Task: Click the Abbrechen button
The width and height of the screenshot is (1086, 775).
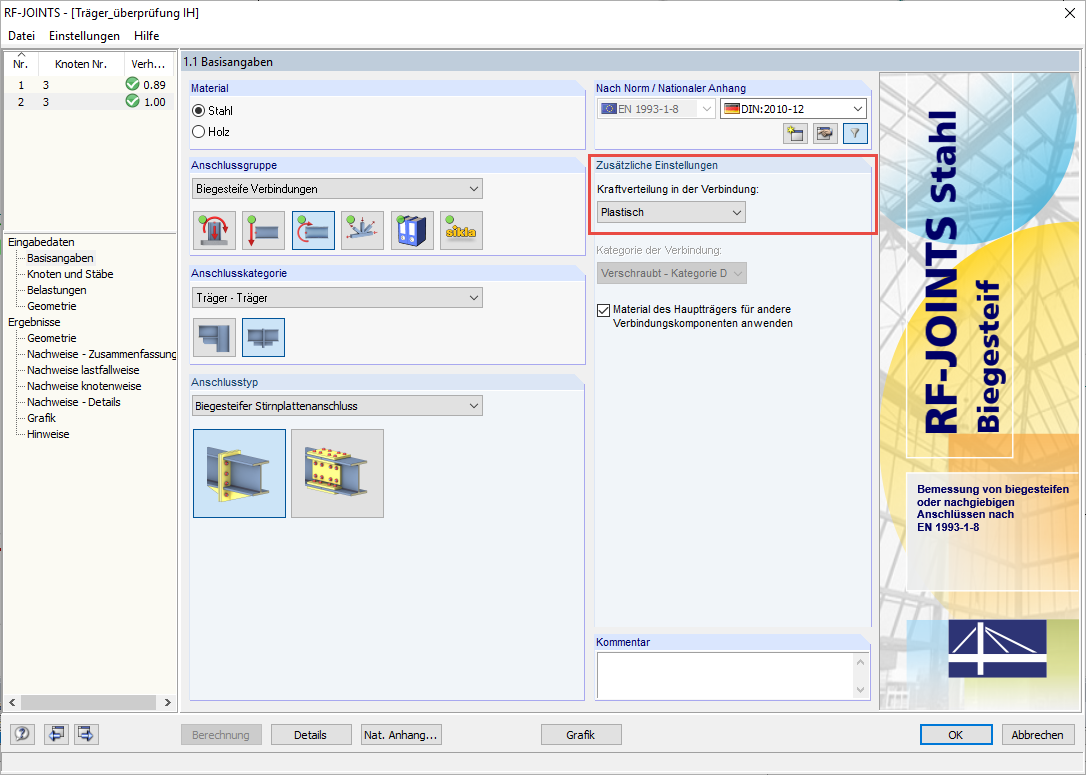Action: 1038,735
